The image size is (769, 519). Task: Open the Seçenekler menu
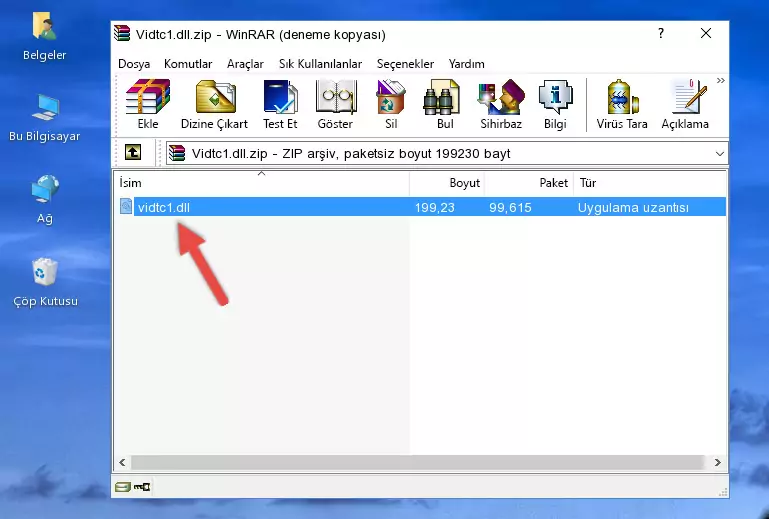(x=405, y=64)
